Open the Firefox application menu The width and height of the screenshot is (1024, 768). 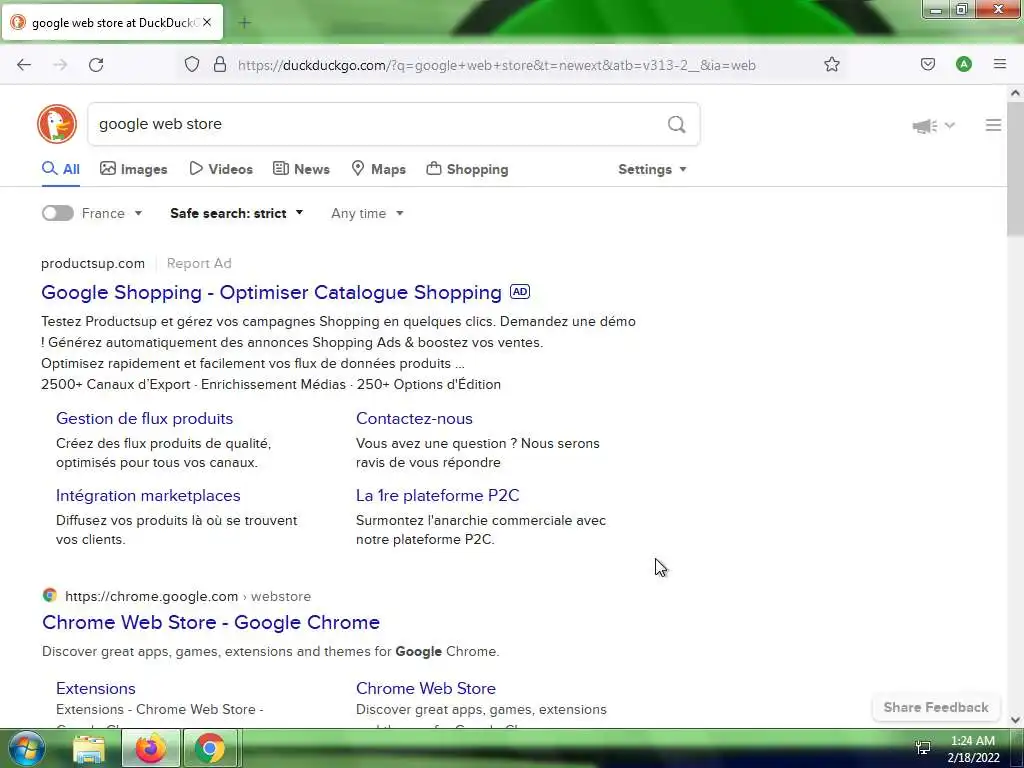[x=999, y=64]
